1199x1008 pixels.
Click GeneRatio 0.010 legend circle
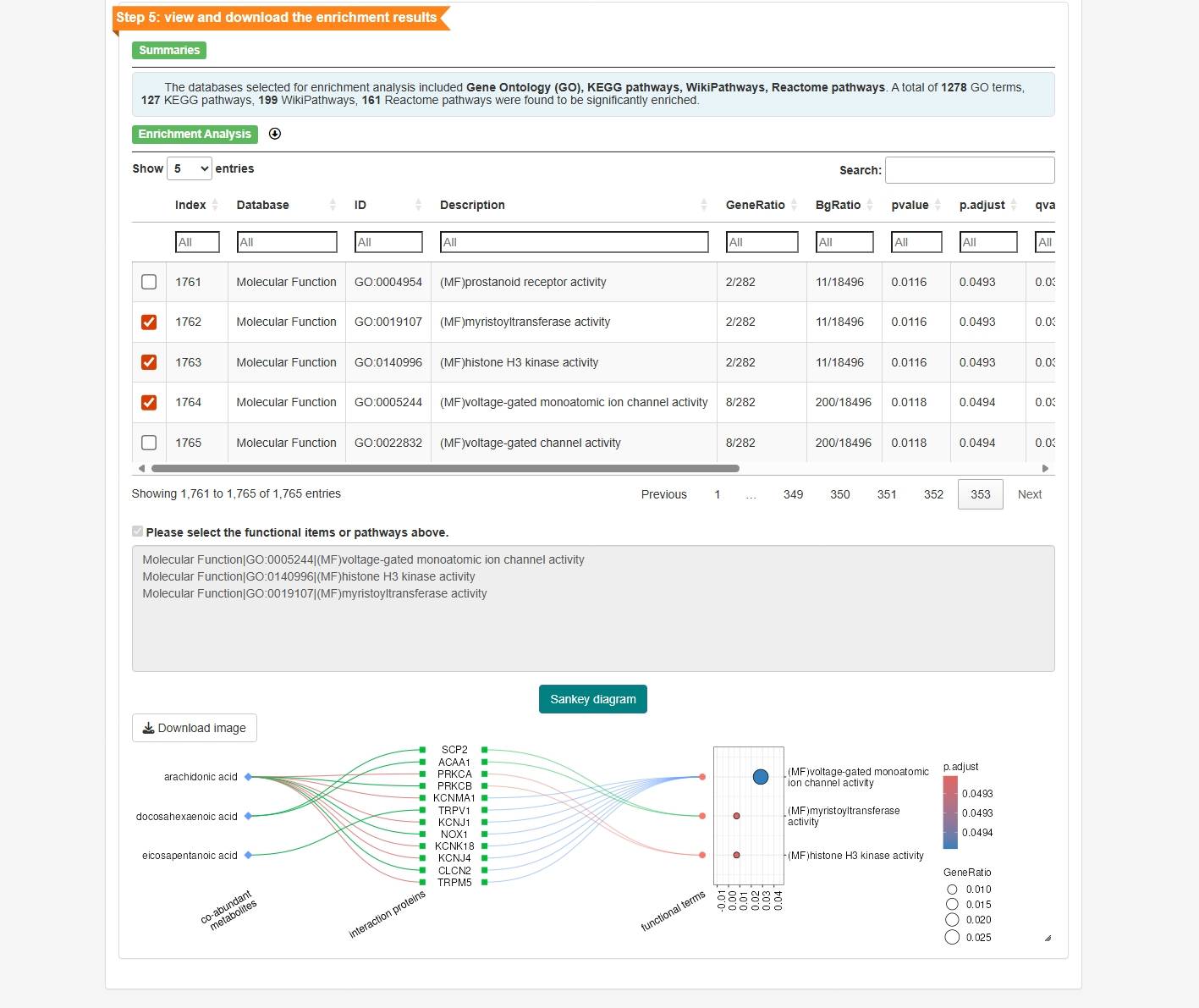point(952,890)
